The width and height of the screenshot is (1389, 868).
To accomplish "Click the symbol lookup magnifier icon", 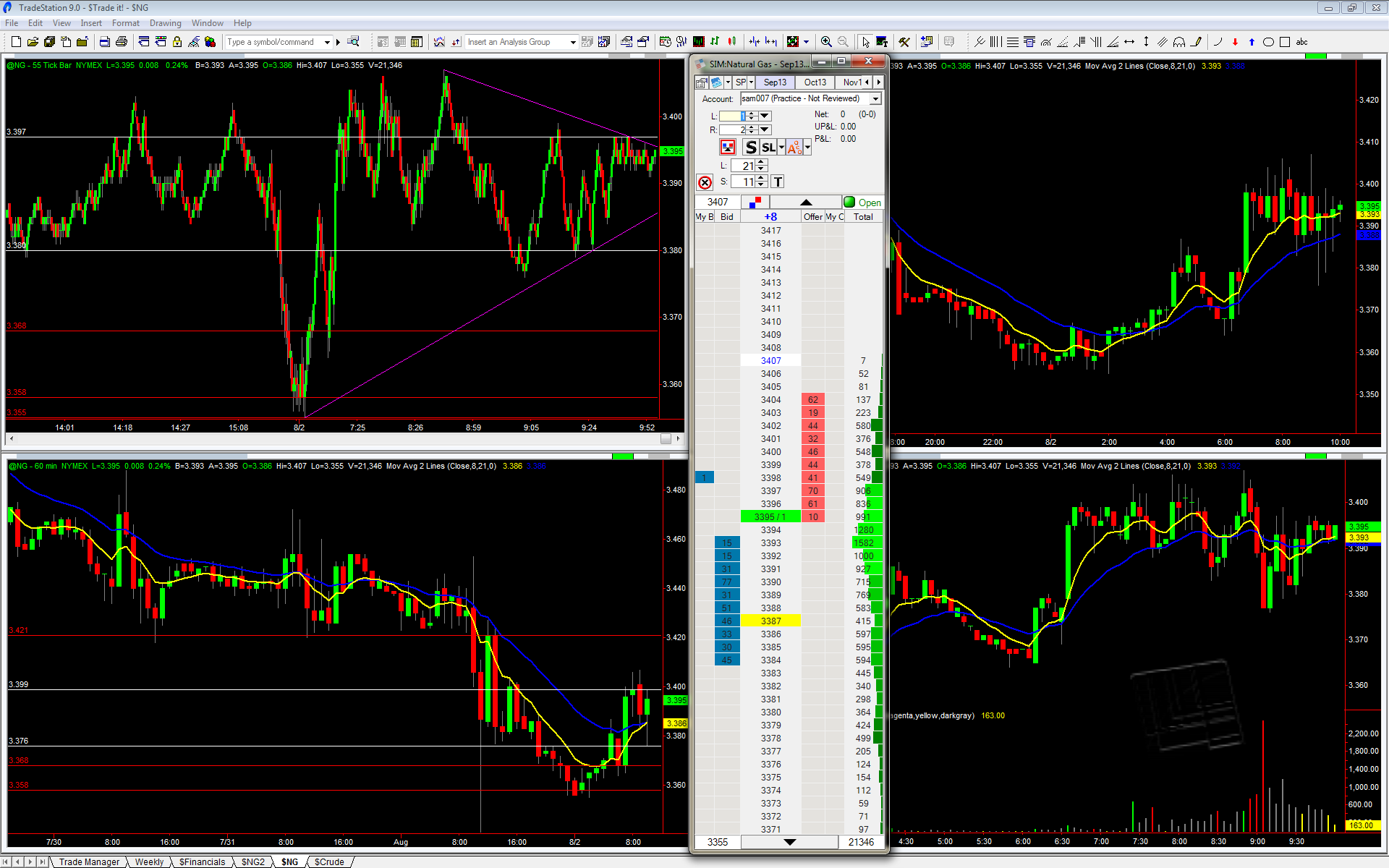I will coord(353,42).
